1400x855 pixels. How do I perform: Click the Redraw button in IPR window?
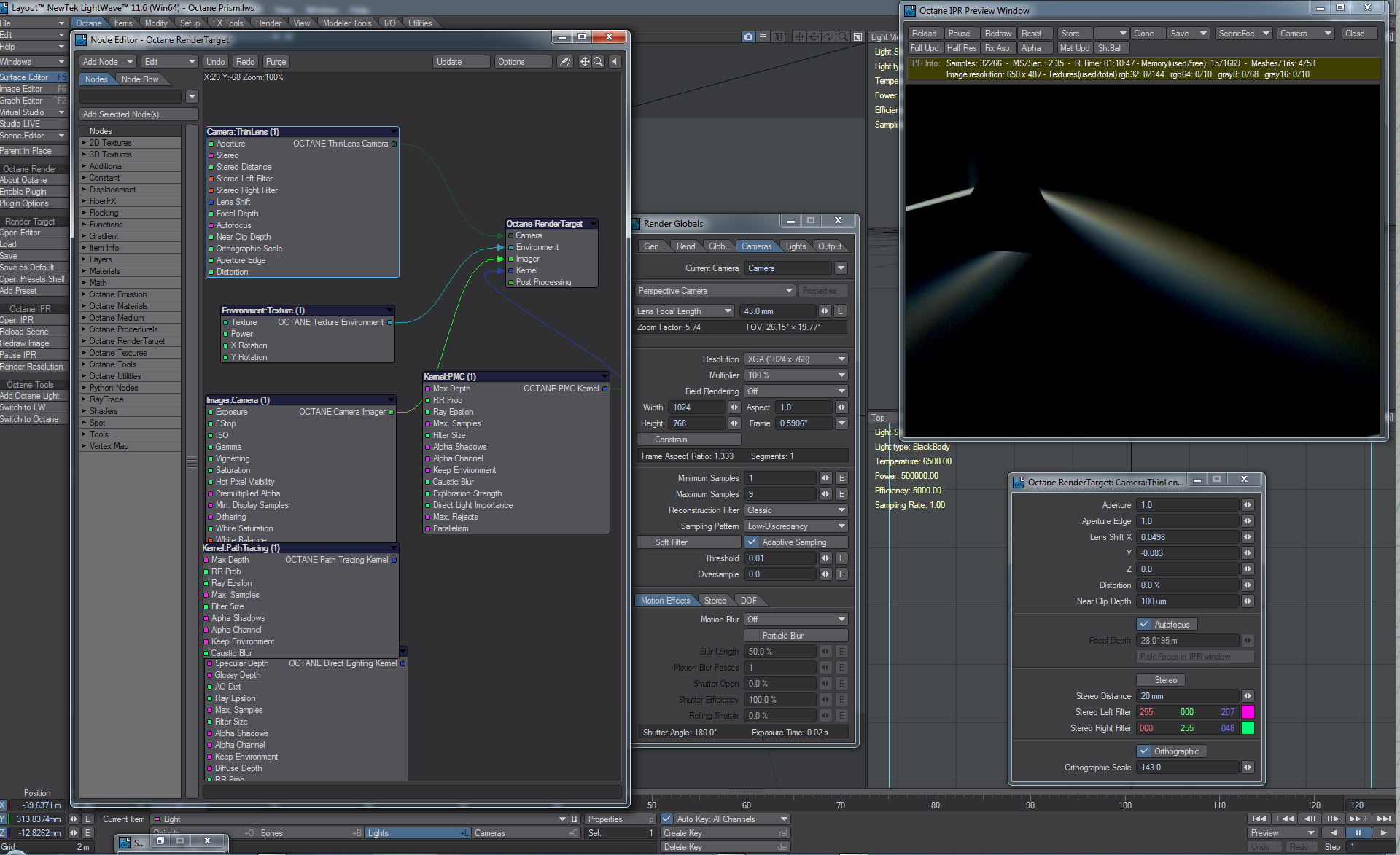click(x=997, y=34)
